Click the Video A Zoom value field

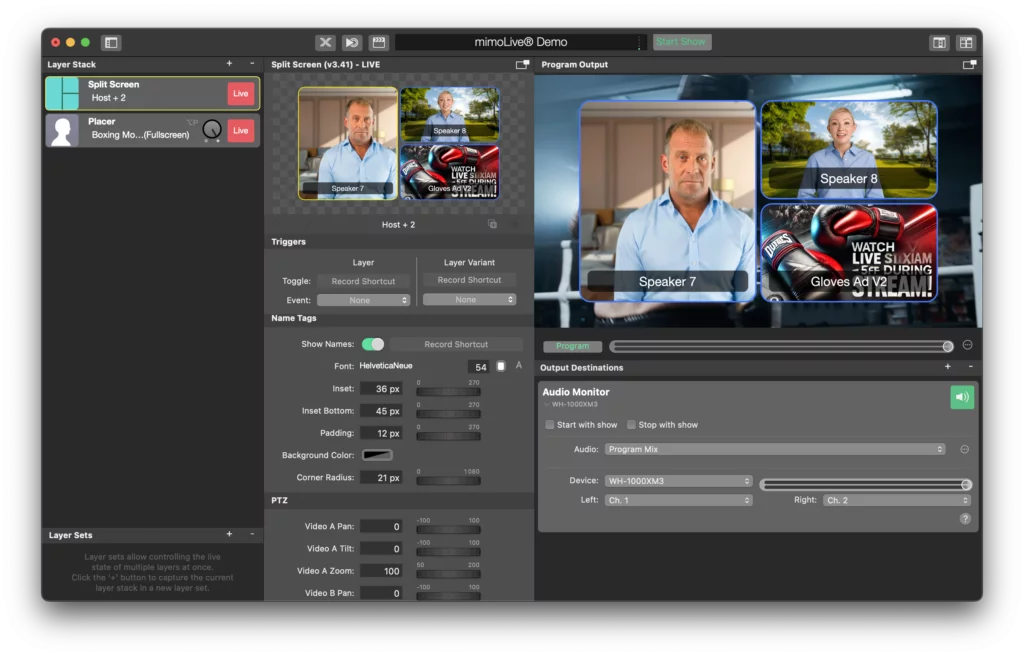(x=381, y=571)
